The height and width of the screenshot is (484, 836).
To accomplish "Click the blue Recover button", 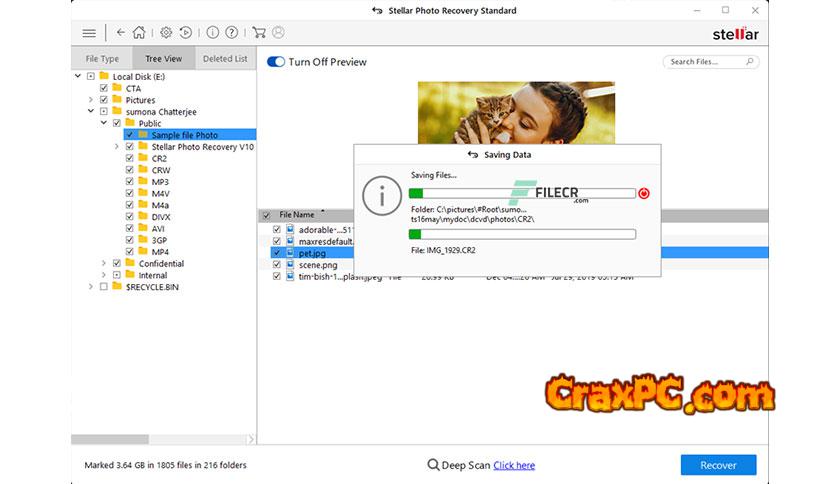I will click(718, 465).
